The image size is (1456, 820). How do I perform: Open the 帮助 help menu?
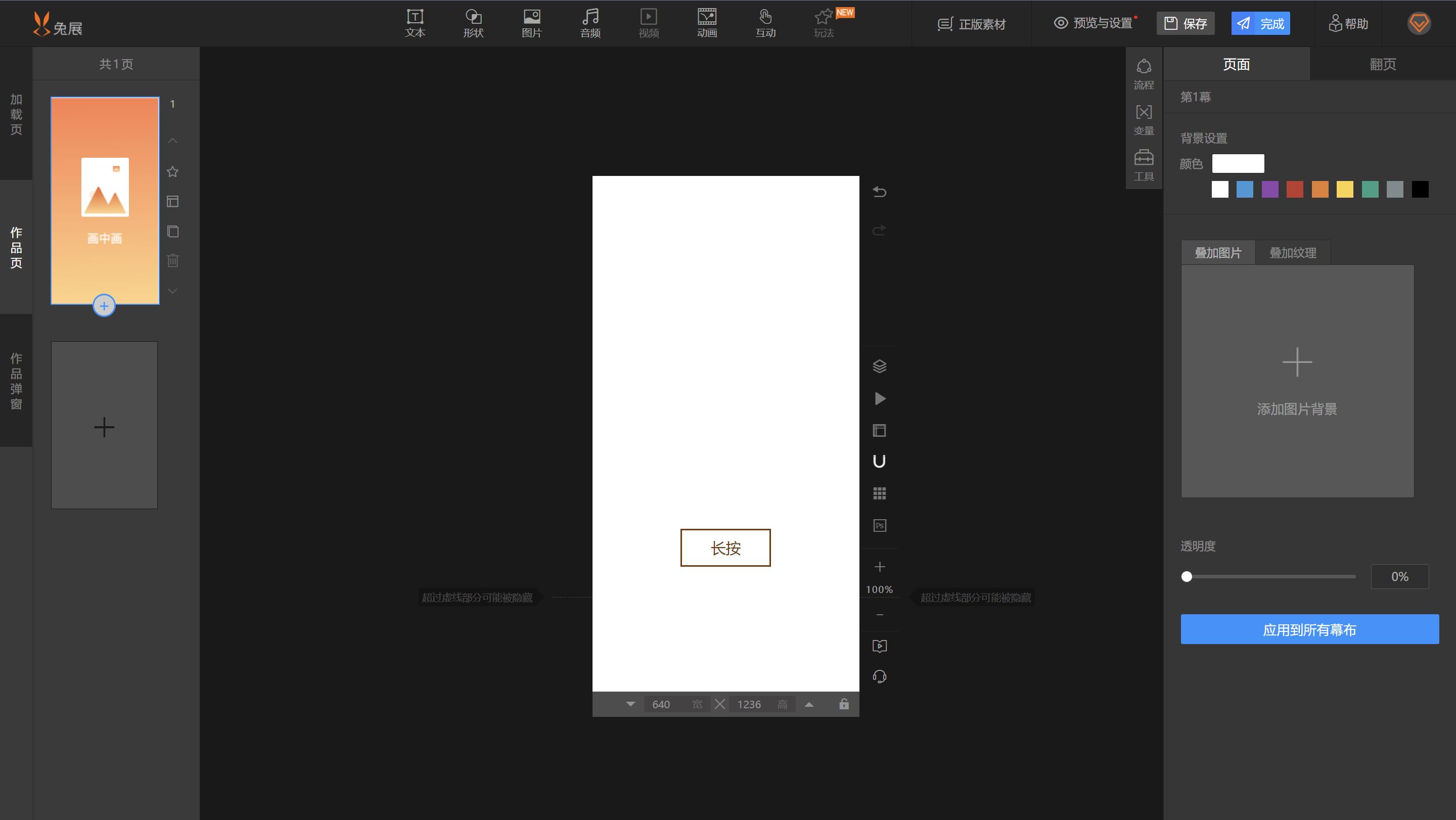point(1348,23)
